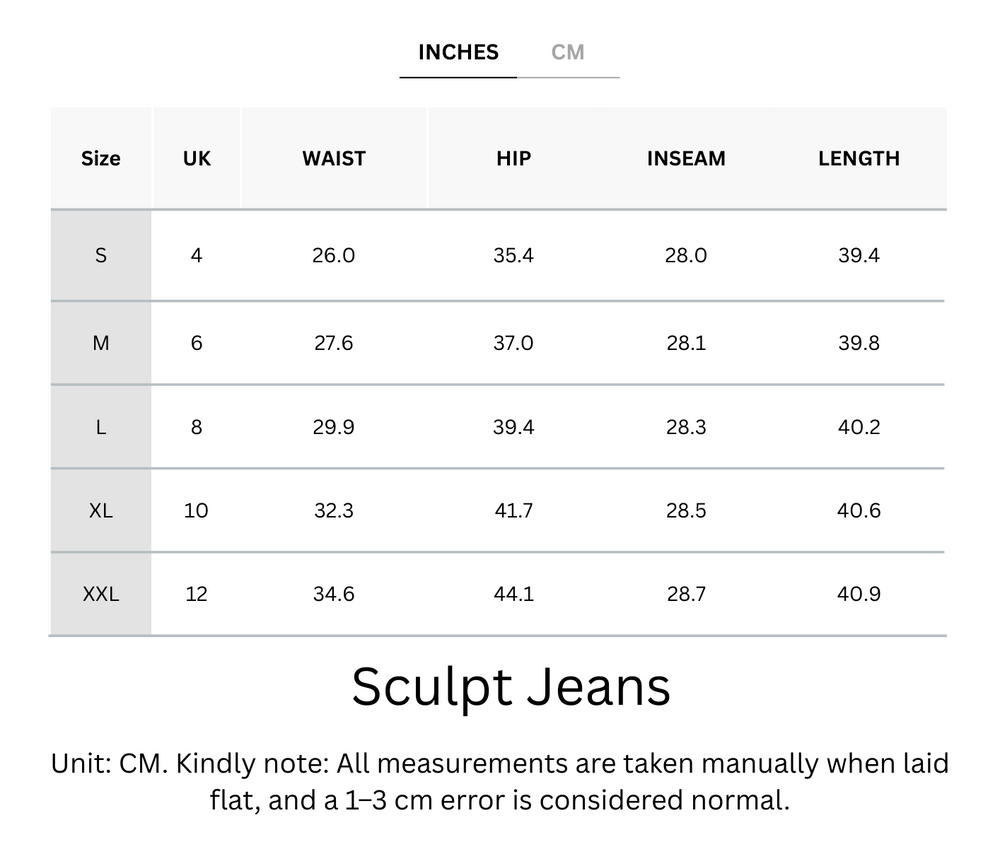Click the length value 40.6 for size XL

click(x=858, y=510)
